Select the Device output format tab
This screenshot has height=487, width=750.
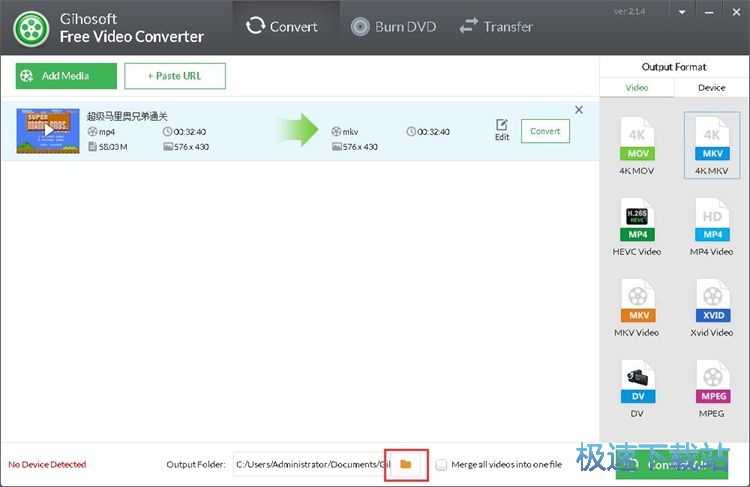pyautogui.click(x=712, y=88)
